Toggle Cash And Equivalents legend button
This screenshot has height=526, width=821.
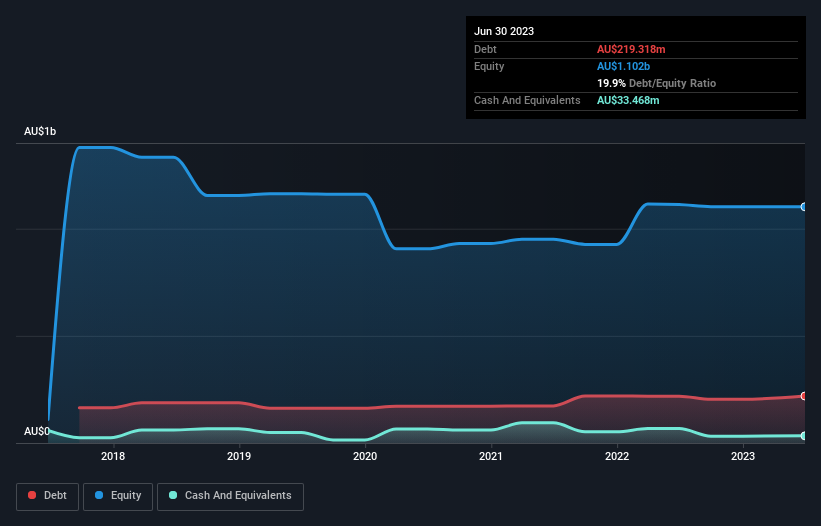coord(230,496)
